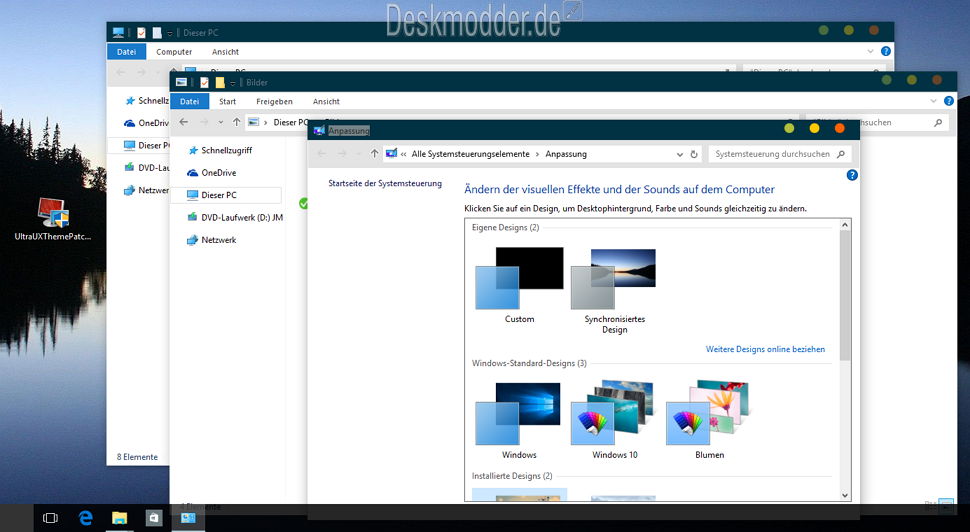This screenshot has height=532, width=970.
Task: Go back in the Bilder window
Action: pos(184,122)
